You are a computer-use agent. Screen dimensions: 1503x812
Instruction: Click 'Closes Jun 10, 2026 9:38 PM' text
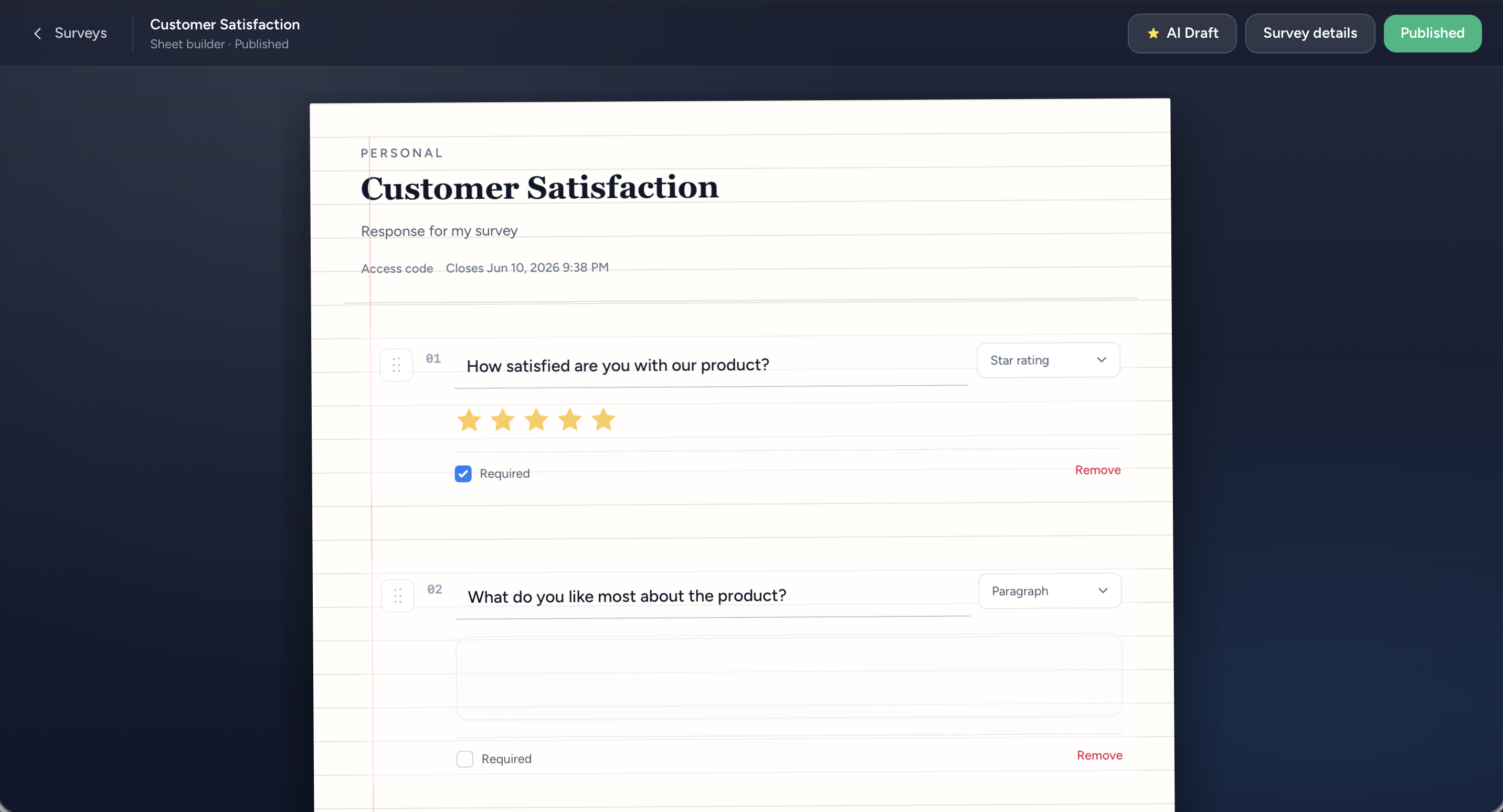pyautogui.click(x=527, y=268)
